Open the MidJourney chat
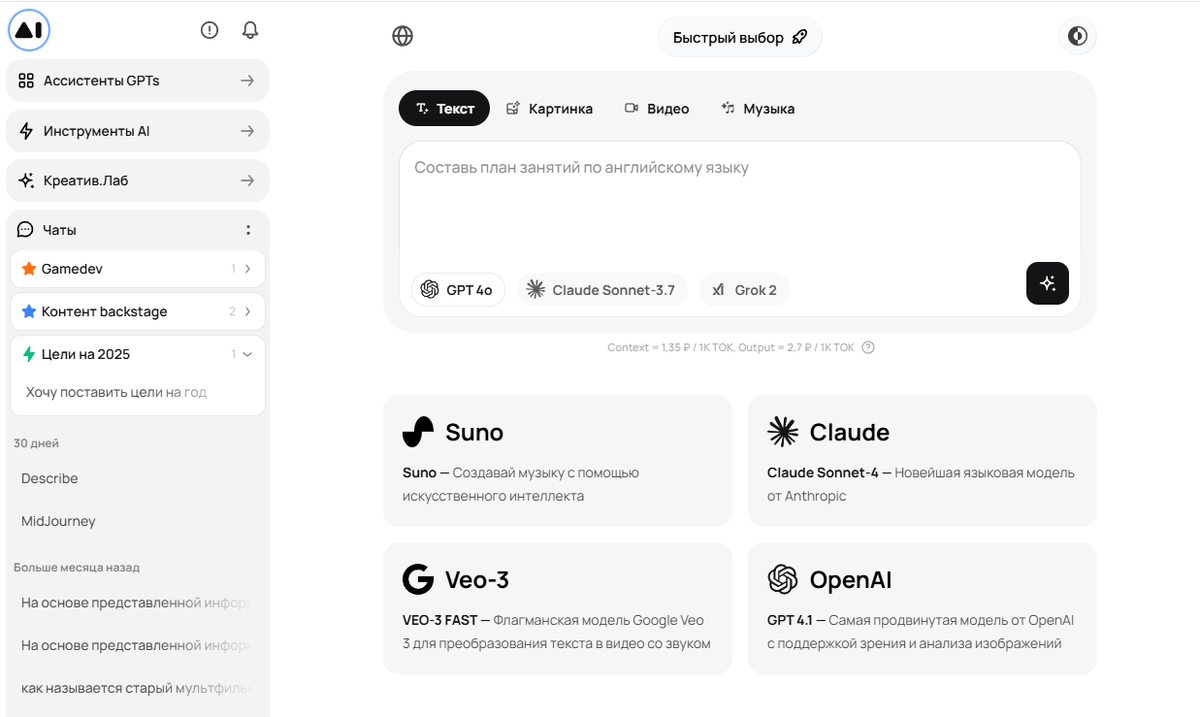 point(59,521)
